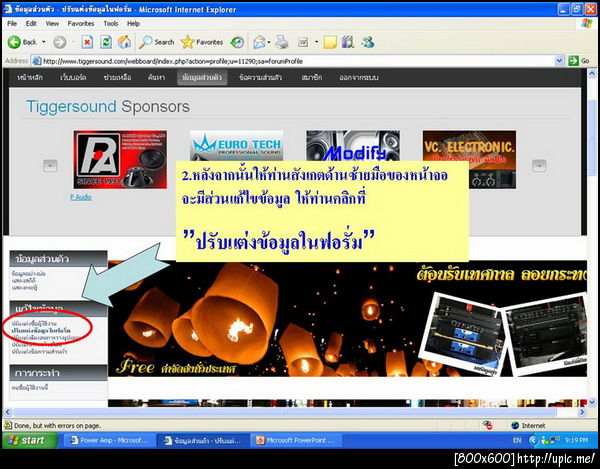Launch the Messenger people icon

367,42
